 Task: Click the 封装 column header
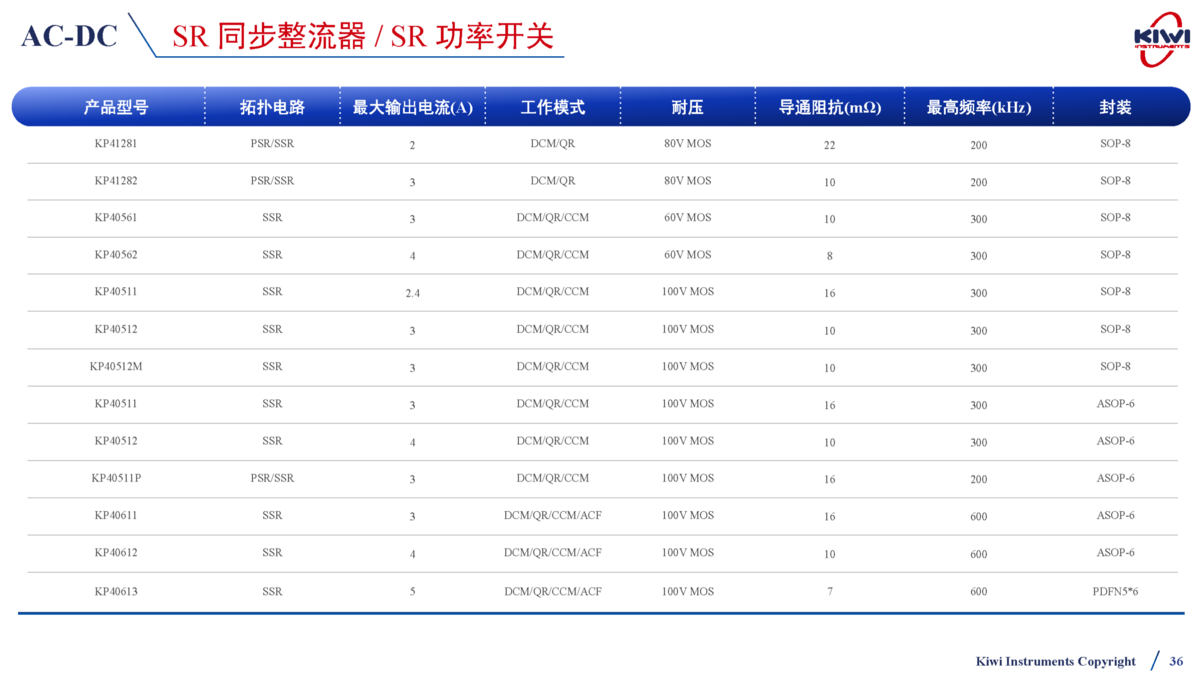(x=1115, y=107)
